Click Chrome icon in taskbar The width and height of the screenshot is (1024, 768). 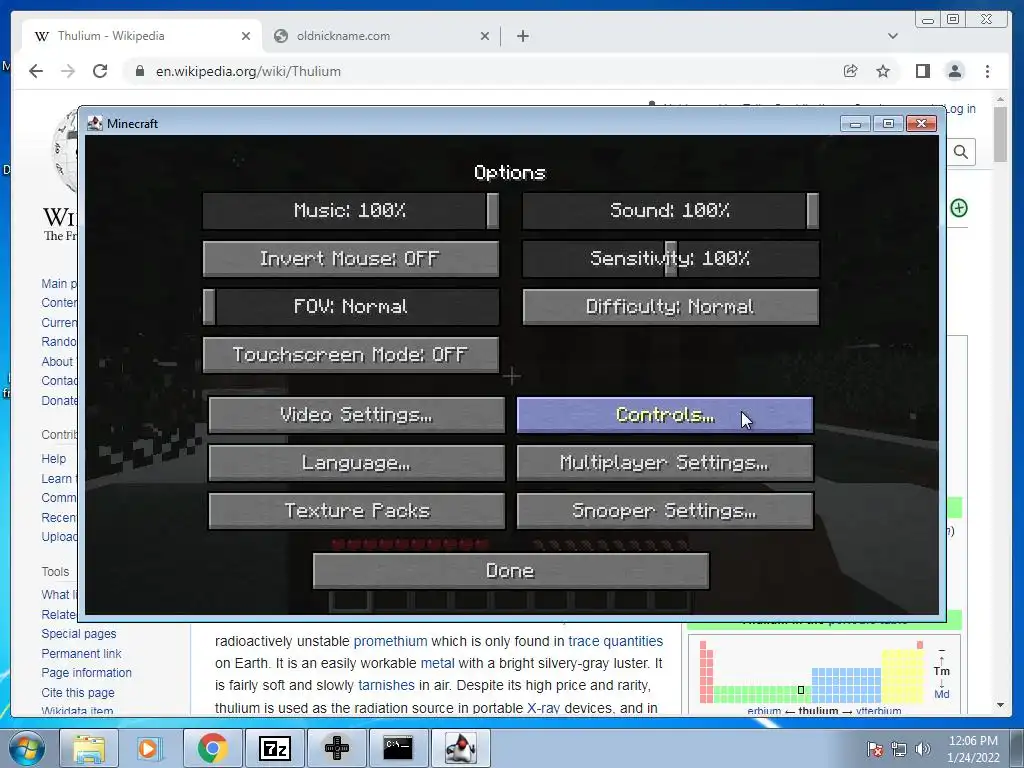pos(212,748)
